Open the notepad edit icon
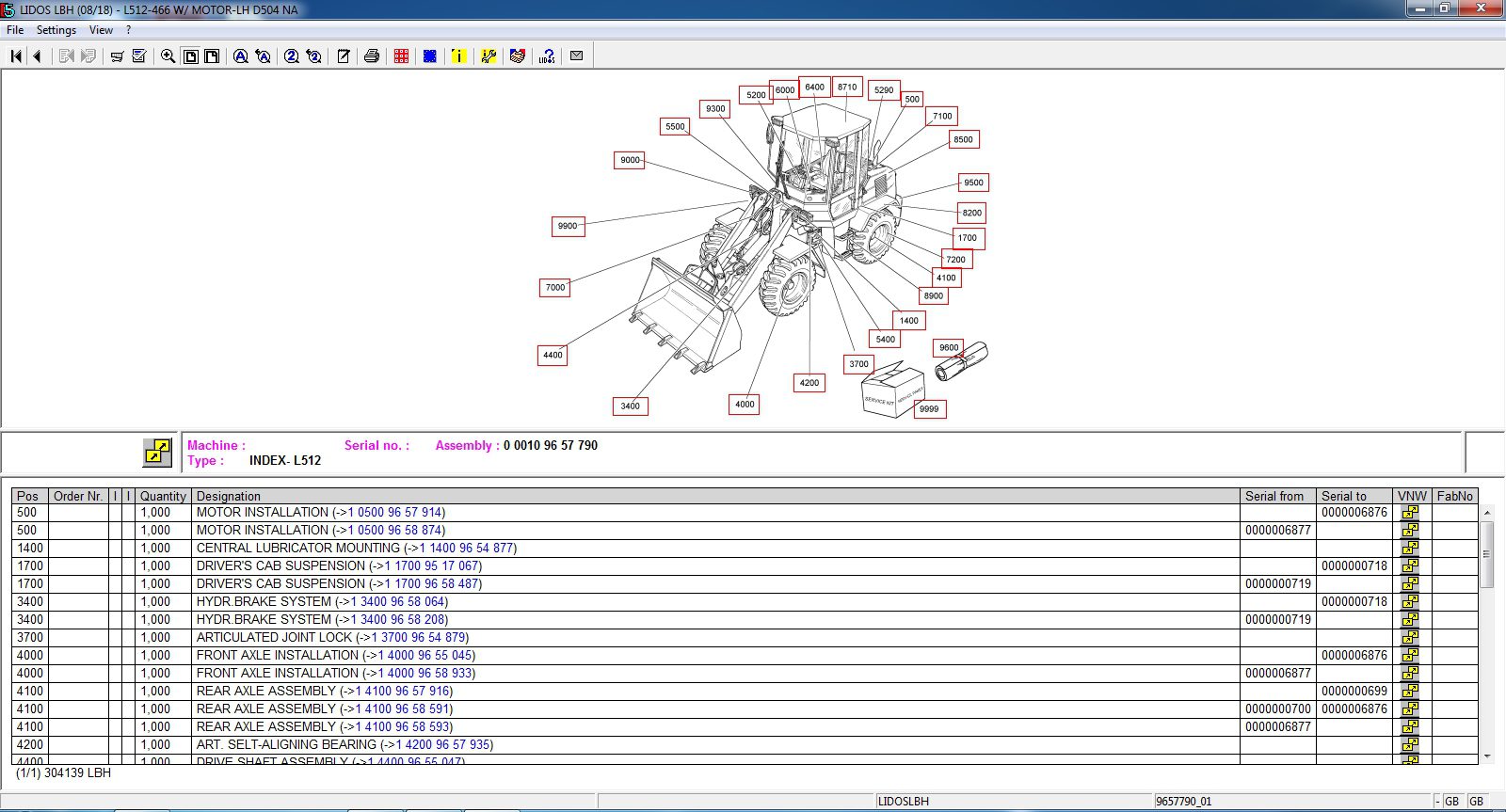Screen dimensions: 1506x812 tap(344, 56)
